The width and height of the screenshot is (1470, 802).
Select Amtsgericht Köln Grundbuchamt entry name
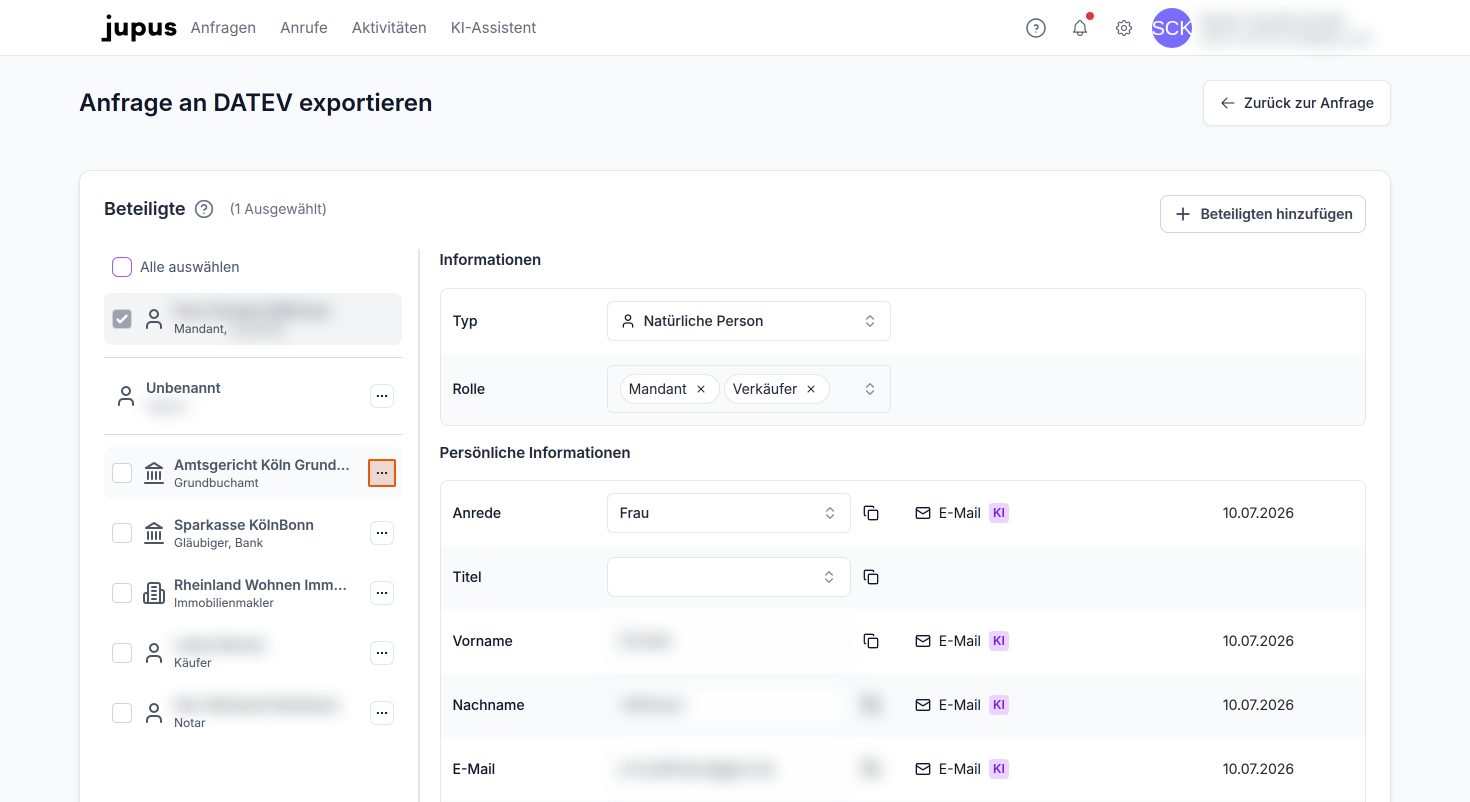262,465
